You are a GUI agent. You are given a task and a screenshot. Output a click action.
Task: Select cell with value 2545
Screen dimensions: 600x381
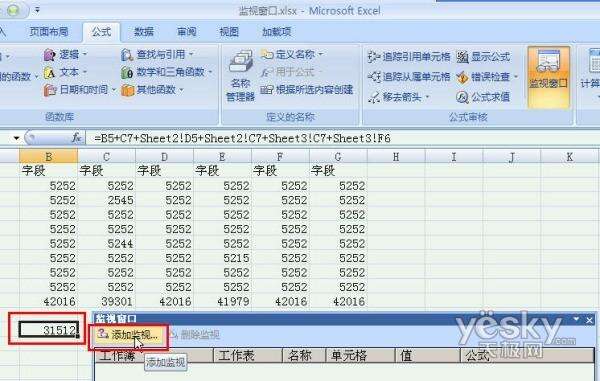(106, 200)
